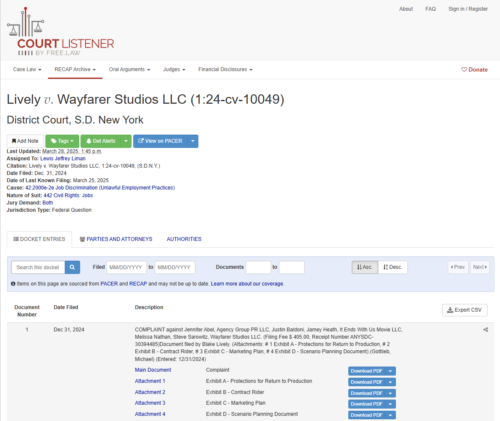Click the Jury Demand Both link
Screen dimensions: 500x421
click(x=48, y=203)
